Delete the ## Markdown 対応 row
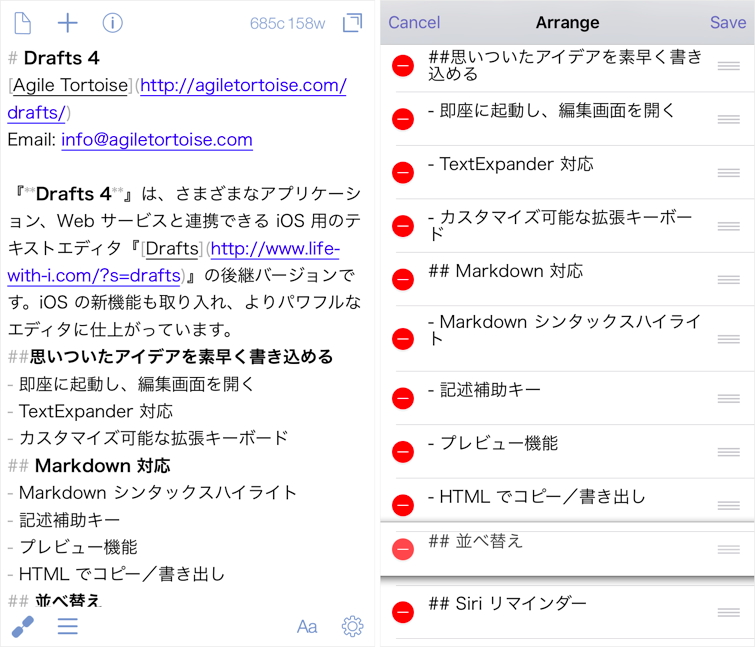 [x=403, y=279]
